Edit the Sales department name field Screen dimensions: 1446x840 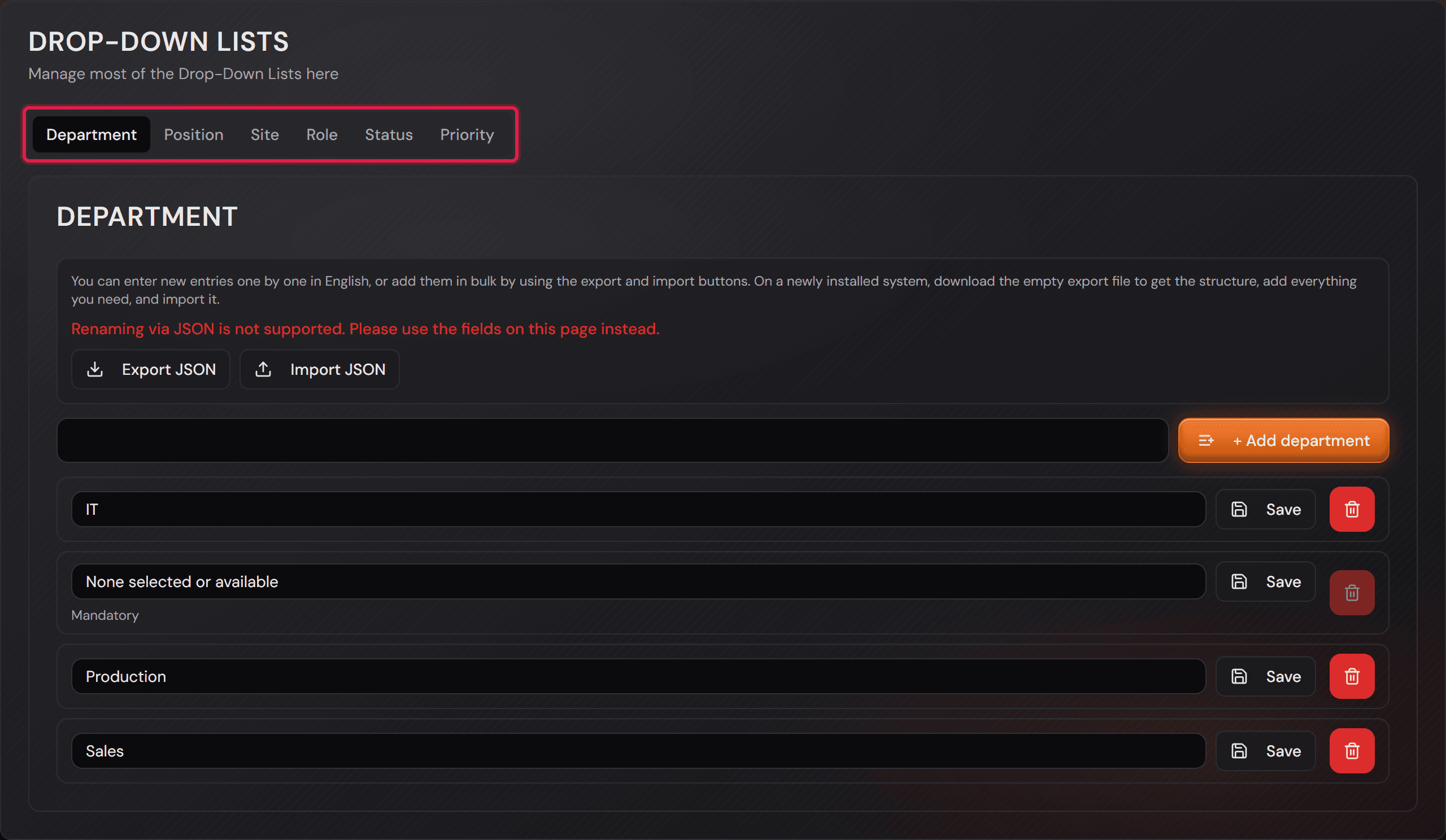click(x=638, y=751)
